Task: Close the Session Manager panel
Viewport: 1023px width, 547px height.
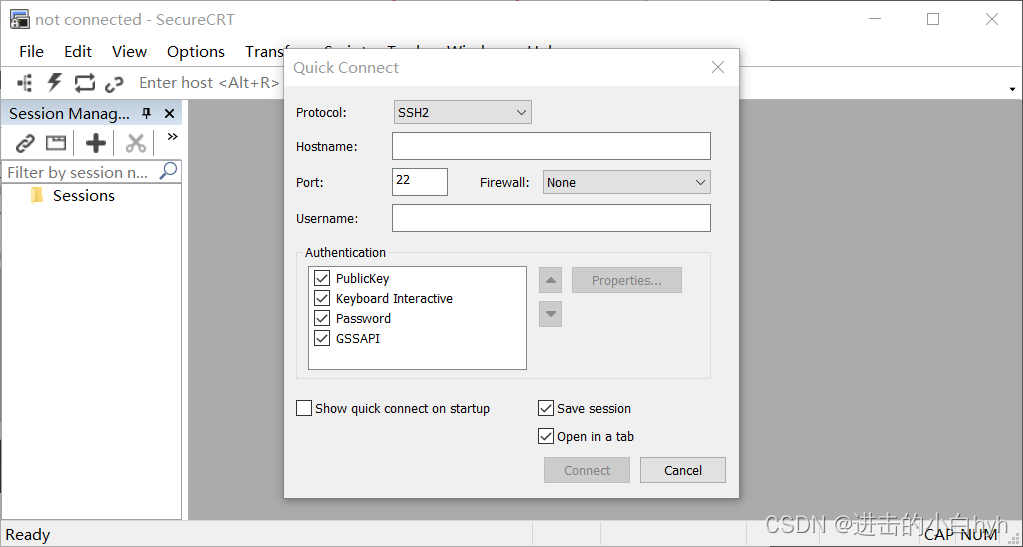Action: [170, 114]
